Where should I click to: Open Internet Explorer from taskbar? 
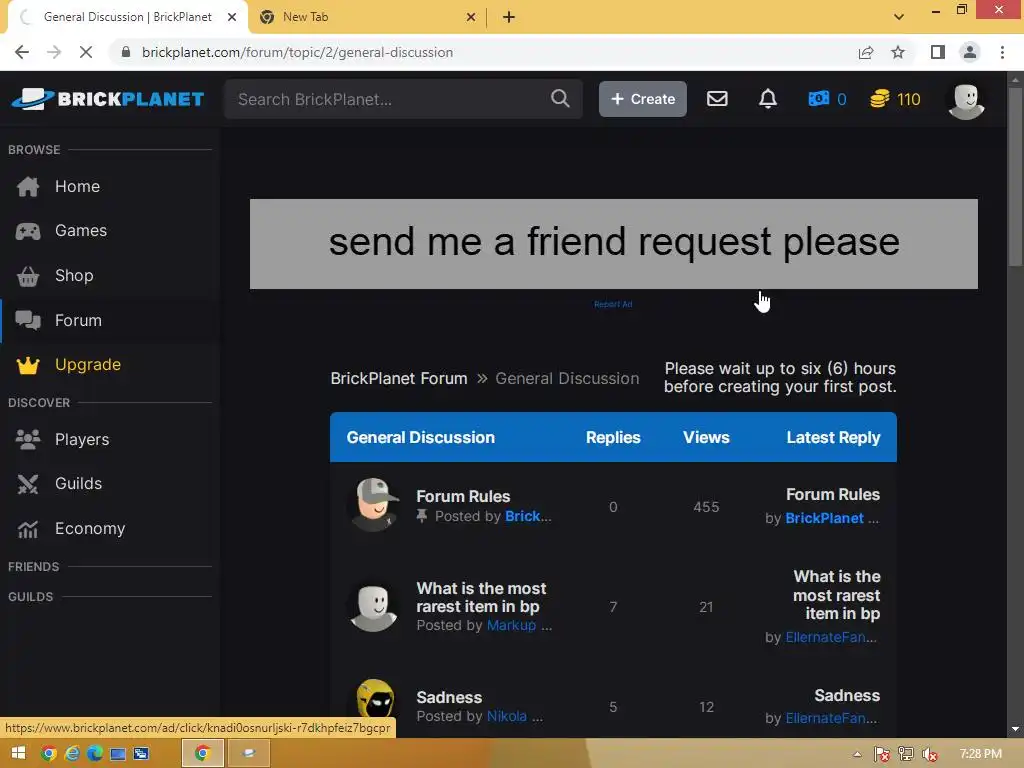(x=72, y=754)
